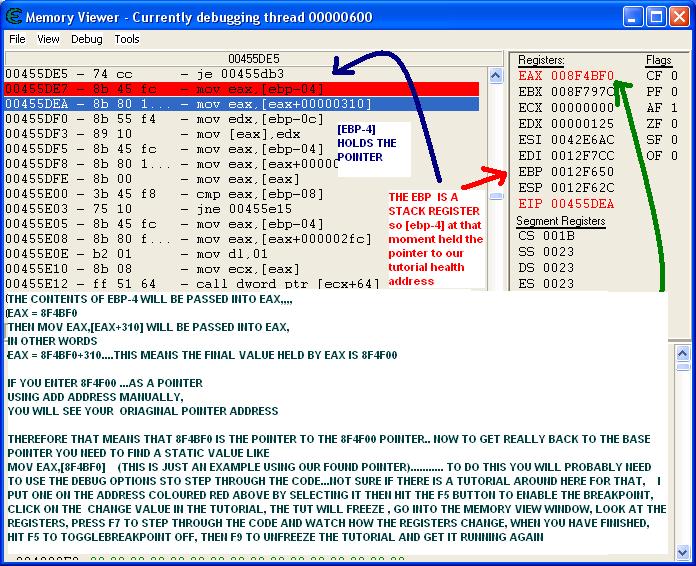Image resolution: width=696 pixels, height=566 pixels.
Task: Toggle the SF flag value
Action: coord(674,140)
